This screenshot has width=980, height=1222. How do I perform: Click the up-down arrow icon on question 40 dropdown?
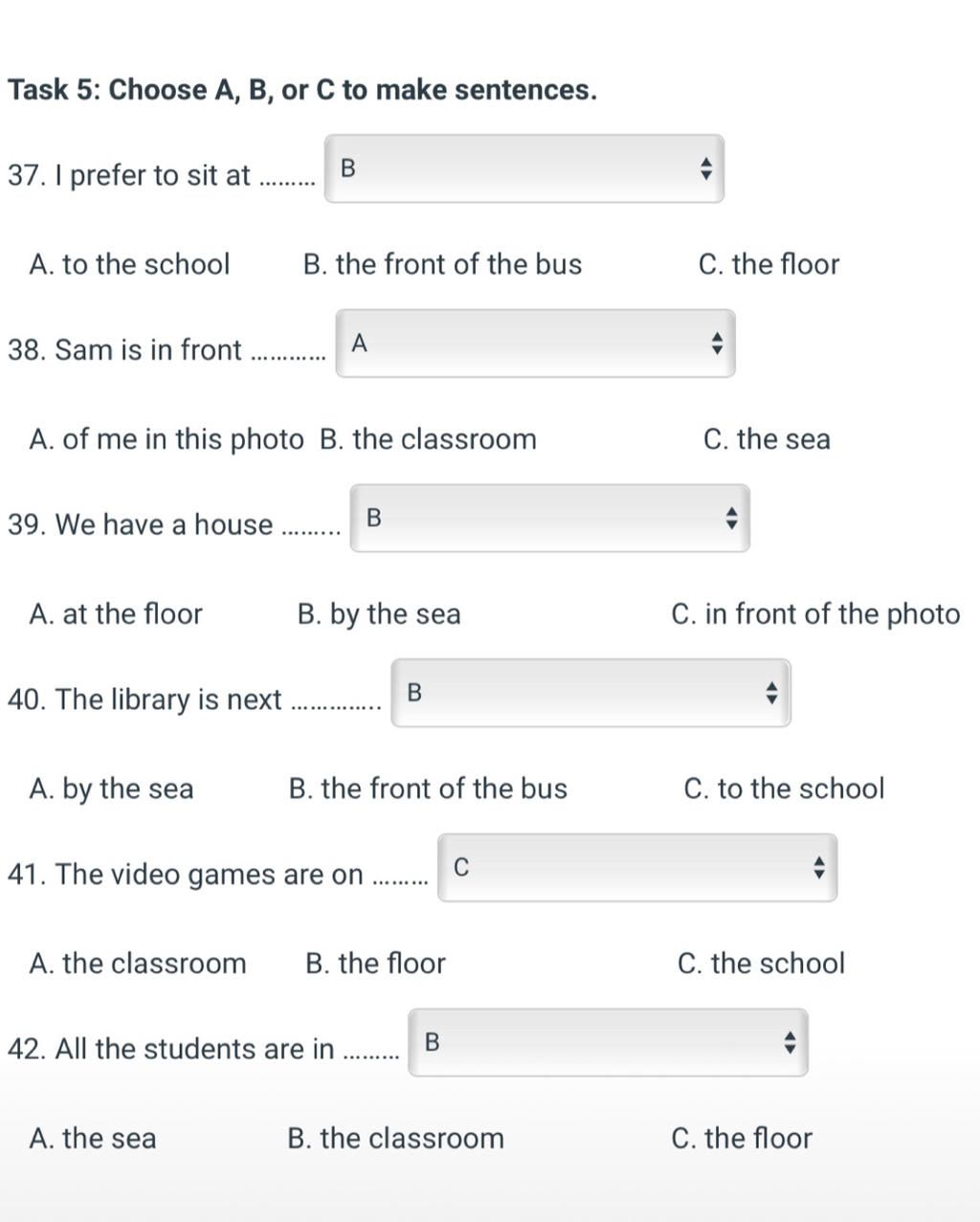(x=772, y=693)
